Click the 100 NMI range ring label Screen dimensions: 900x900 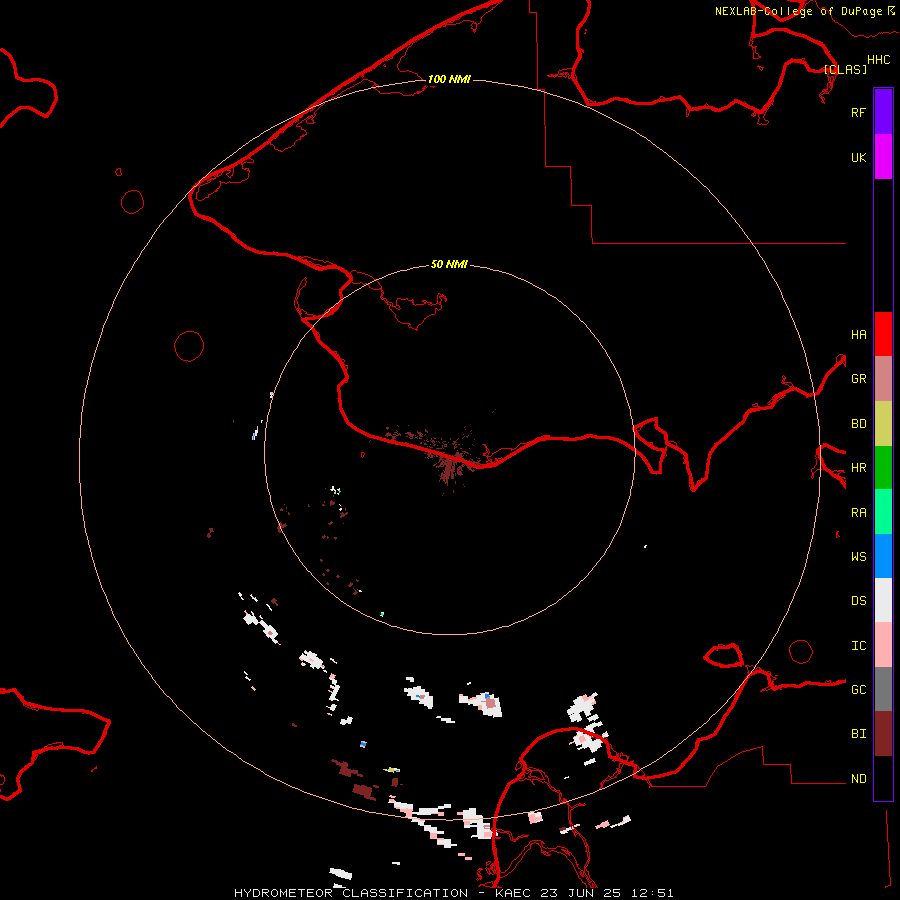(x=449, y=79)
